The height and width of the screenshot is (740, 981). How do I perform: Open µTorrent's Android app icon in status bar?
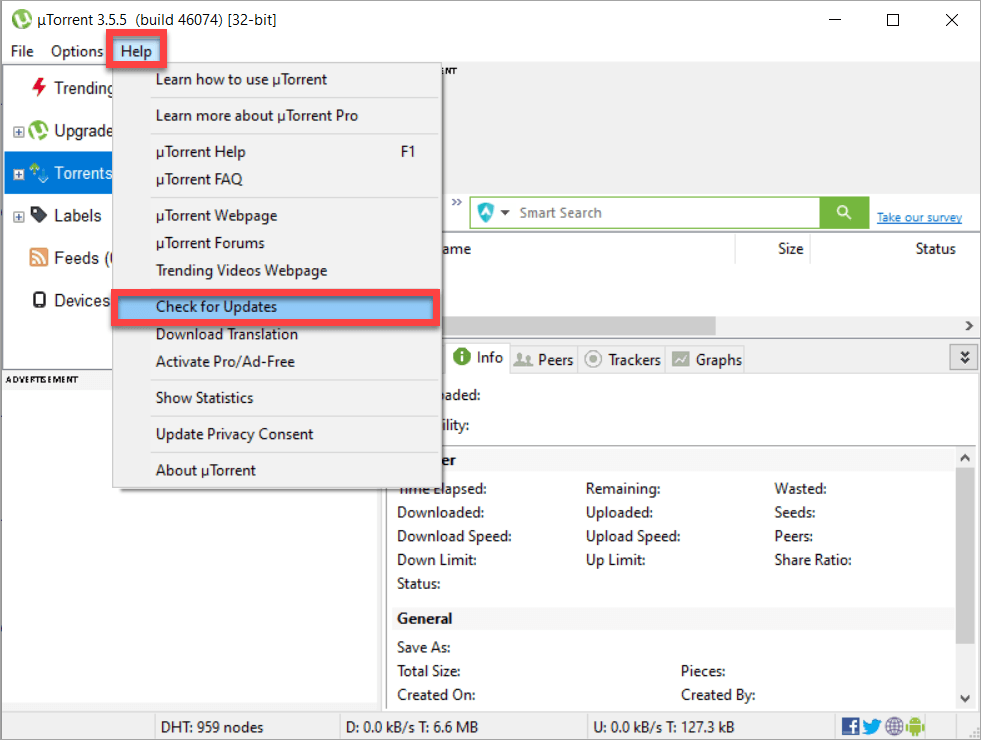[915, 725]
